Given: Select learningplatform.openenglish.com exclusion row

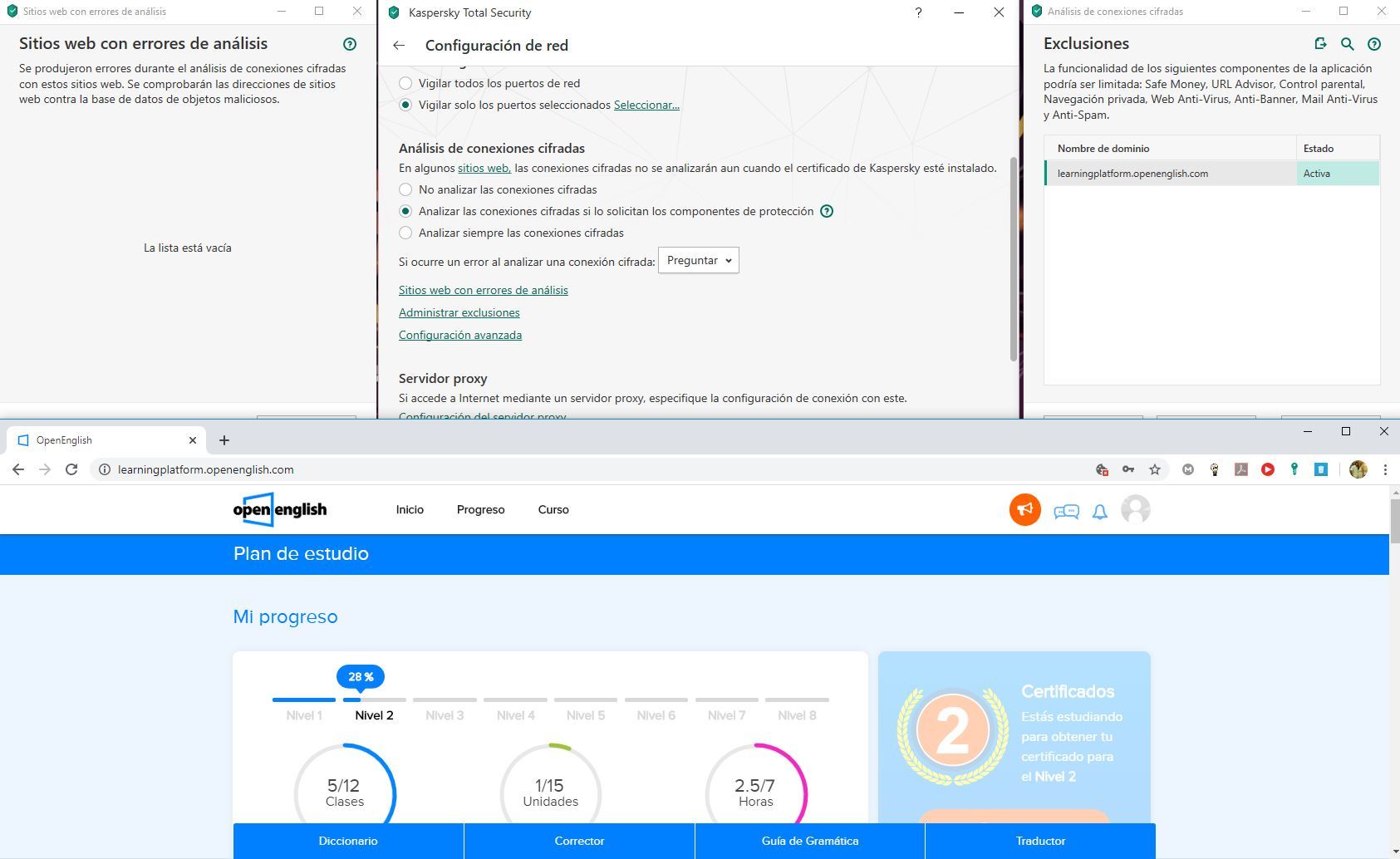Looking at the screenshot, I should tap(1212, 173).
